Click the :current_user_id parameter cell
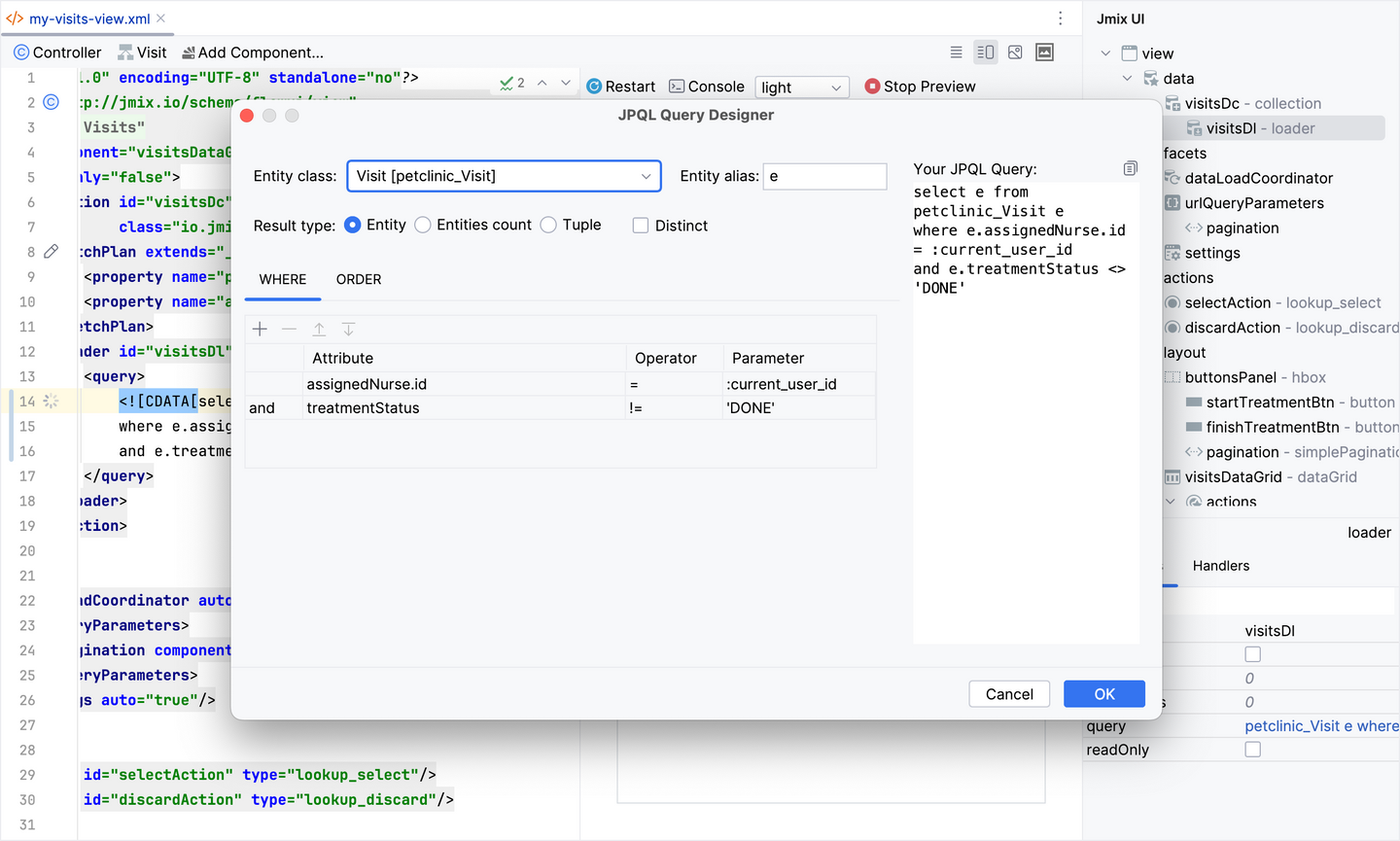Screen dimensions: 1400x841 (x=799, y=384)
